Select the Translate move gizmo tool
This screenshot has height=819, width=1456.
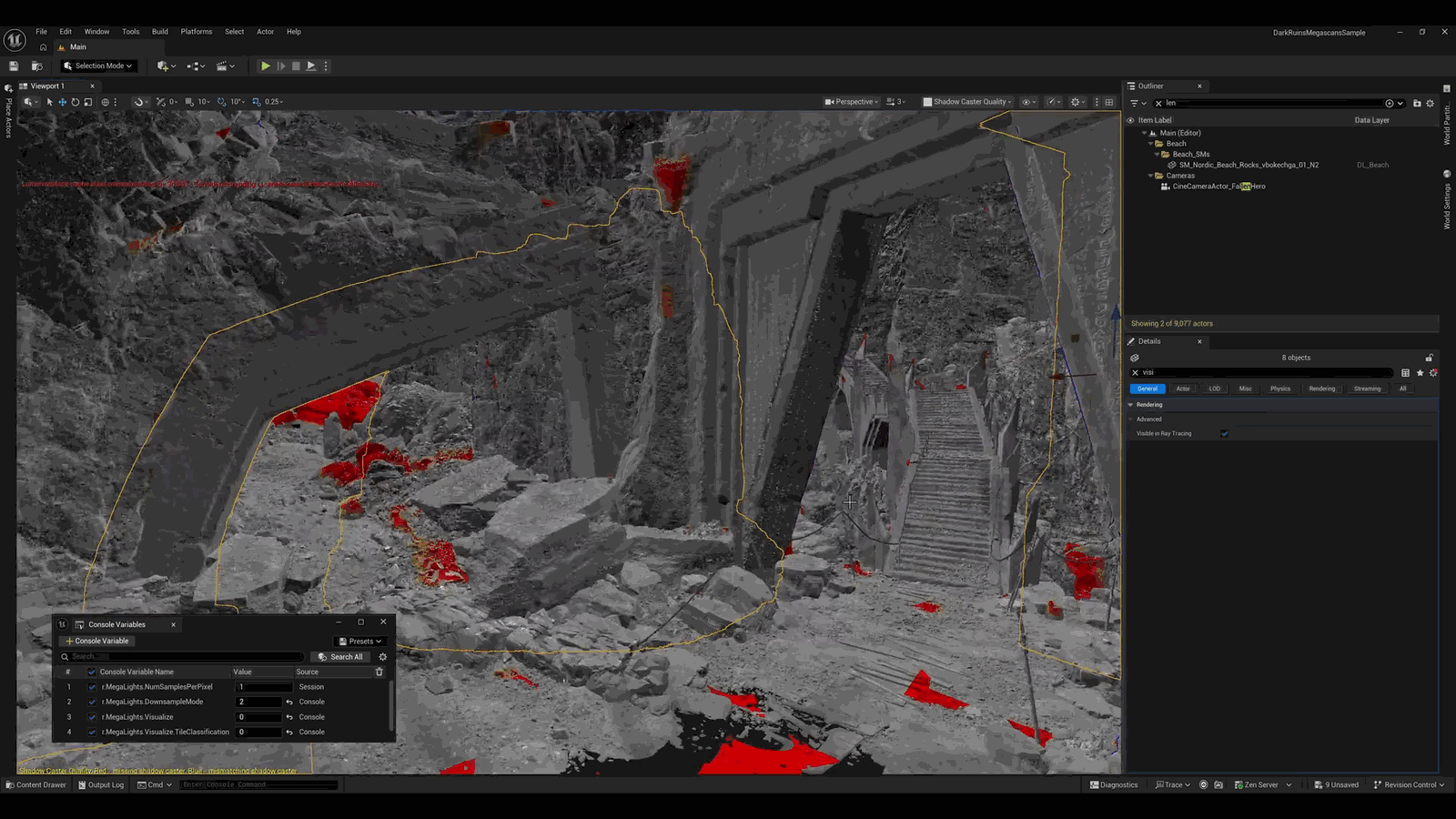coord(63,102)
